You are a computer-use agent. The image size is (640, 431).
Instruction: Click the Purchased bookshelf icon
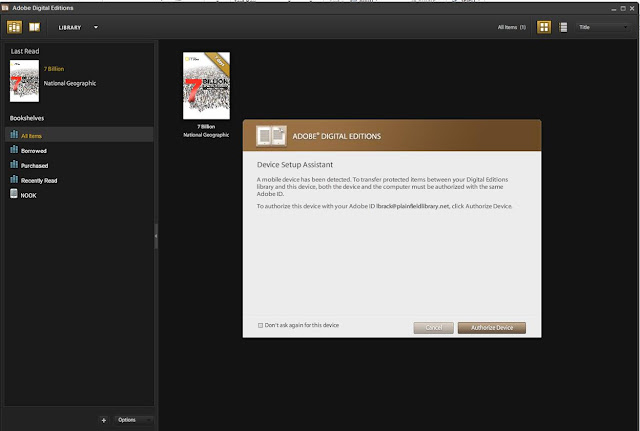pyautogui.click(x=14, y=164)
